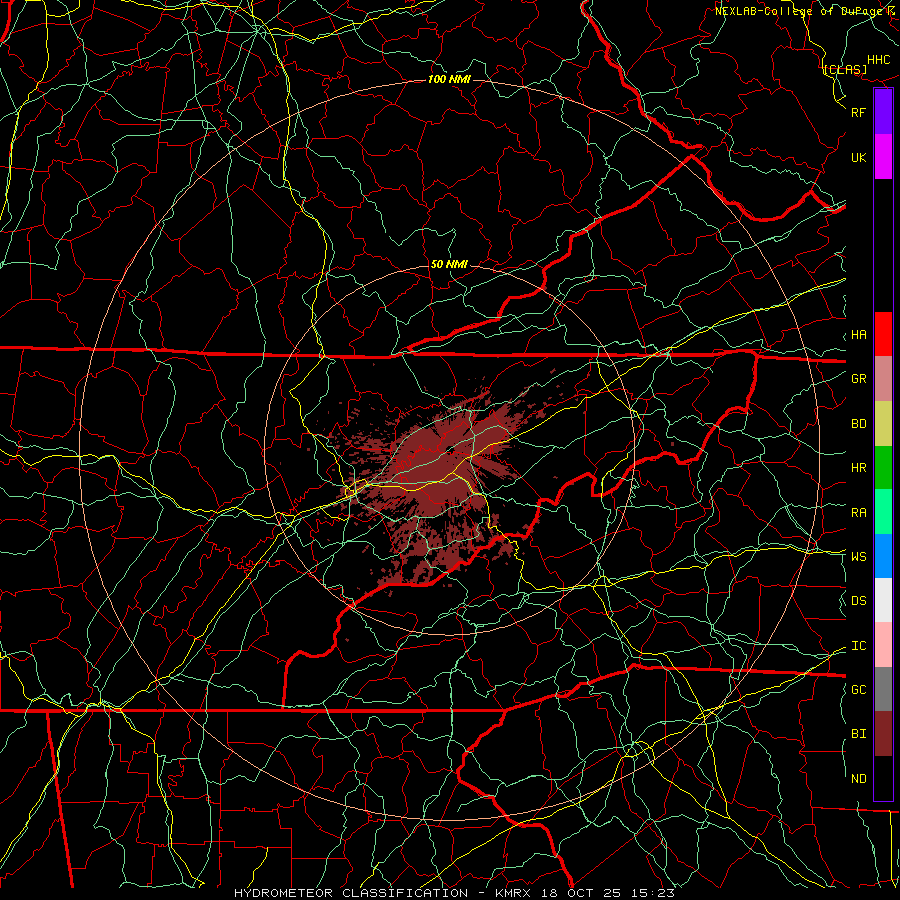900x900 pixels.
Task: Click the "HR" legend label
Action: pyautogui.click(x=859, y=467)
